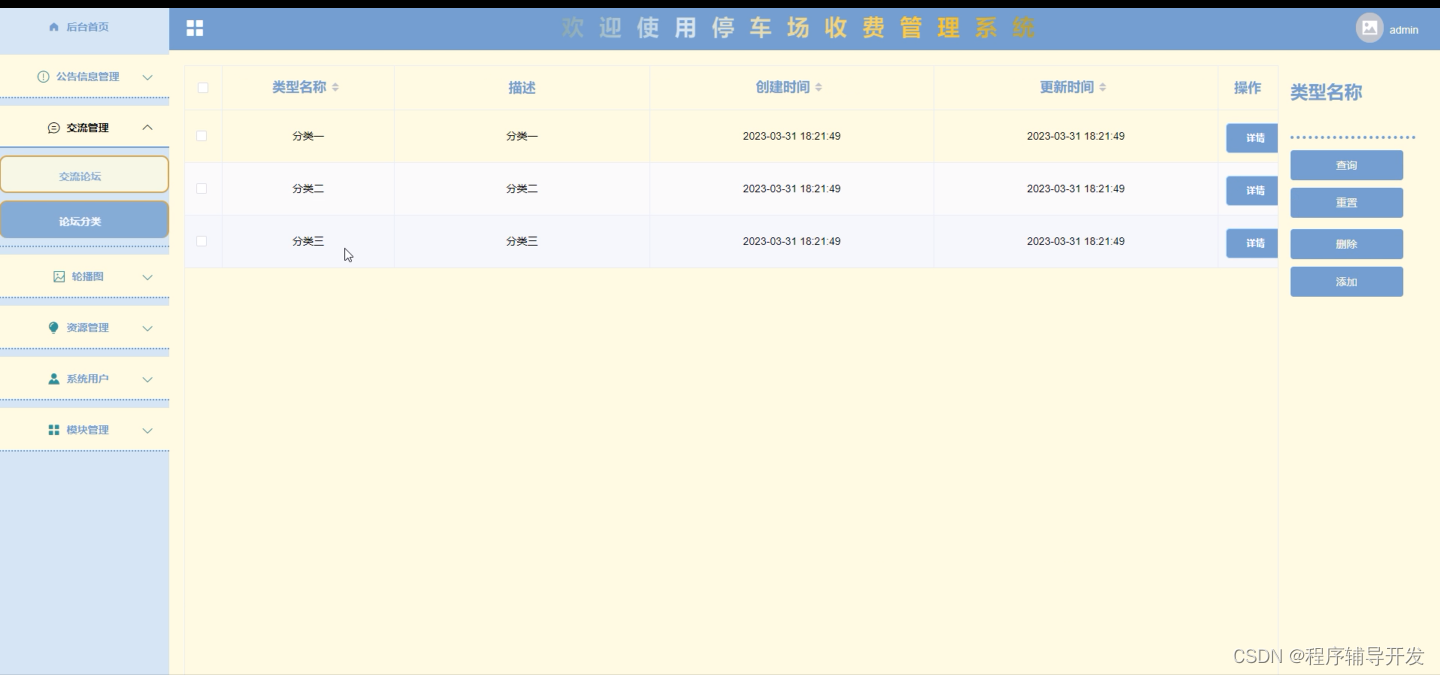Check the checkbox for row 分类一
This screenshot has height=675, width=1440.
(201, 136)
